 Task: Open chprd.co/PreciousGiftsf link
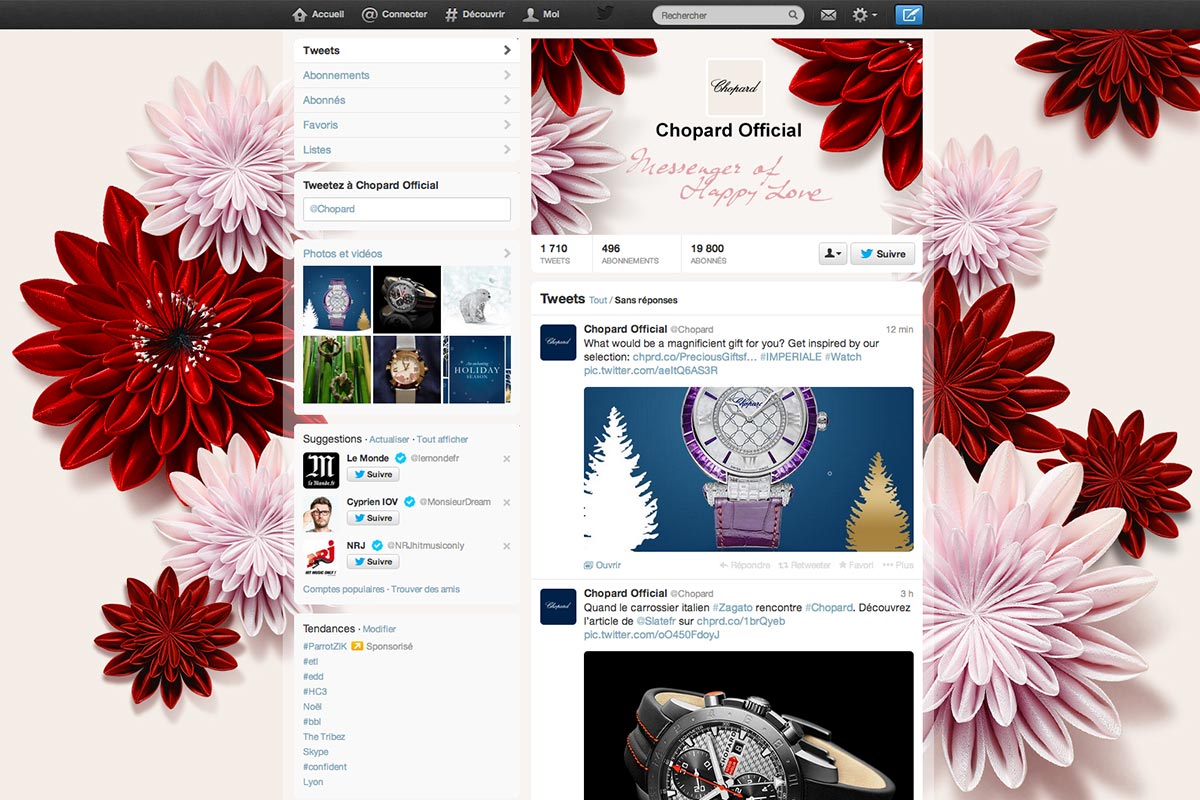(x=694, y=357)
